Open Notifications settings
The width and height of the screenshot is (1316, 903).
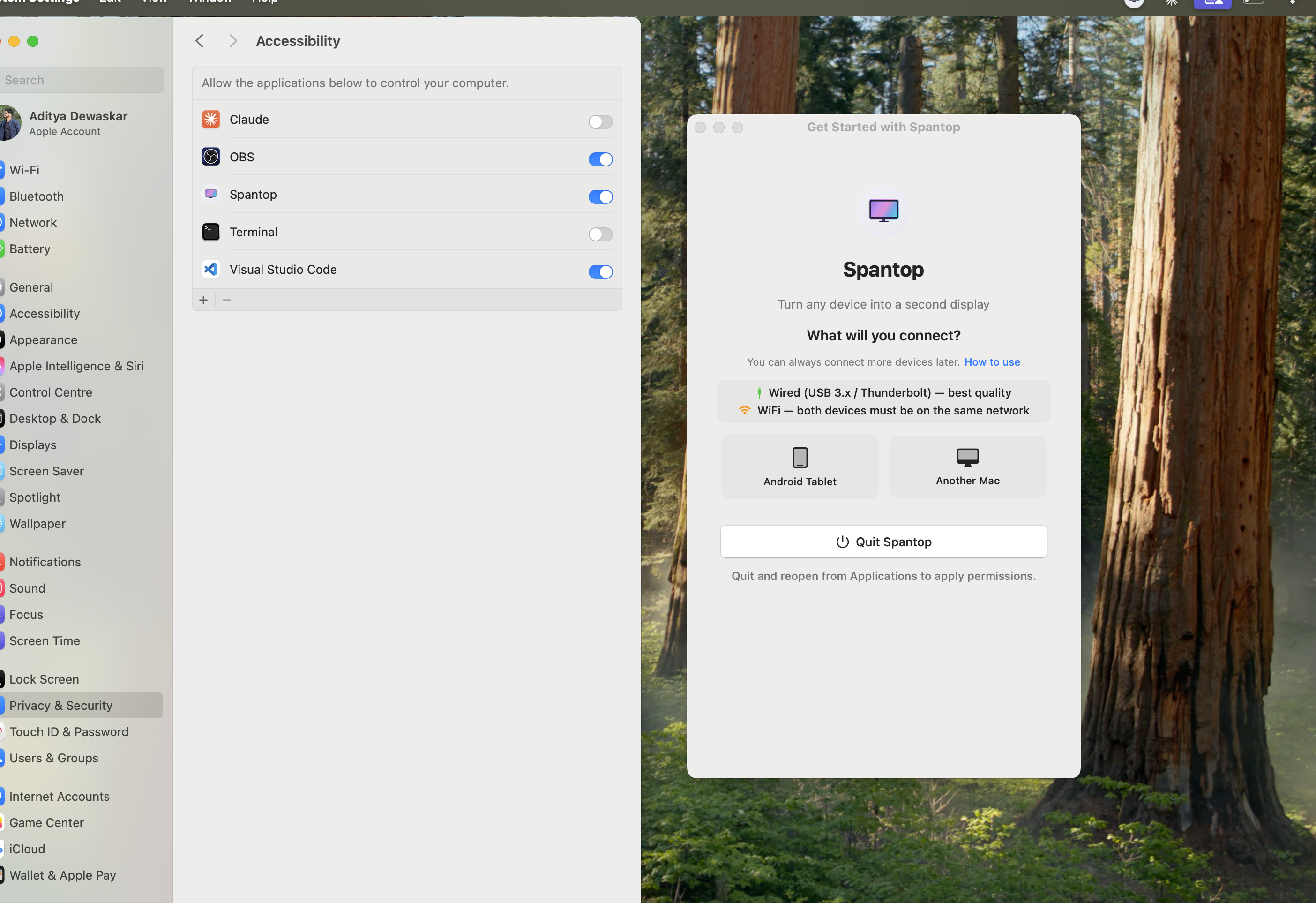pos(82,562)
